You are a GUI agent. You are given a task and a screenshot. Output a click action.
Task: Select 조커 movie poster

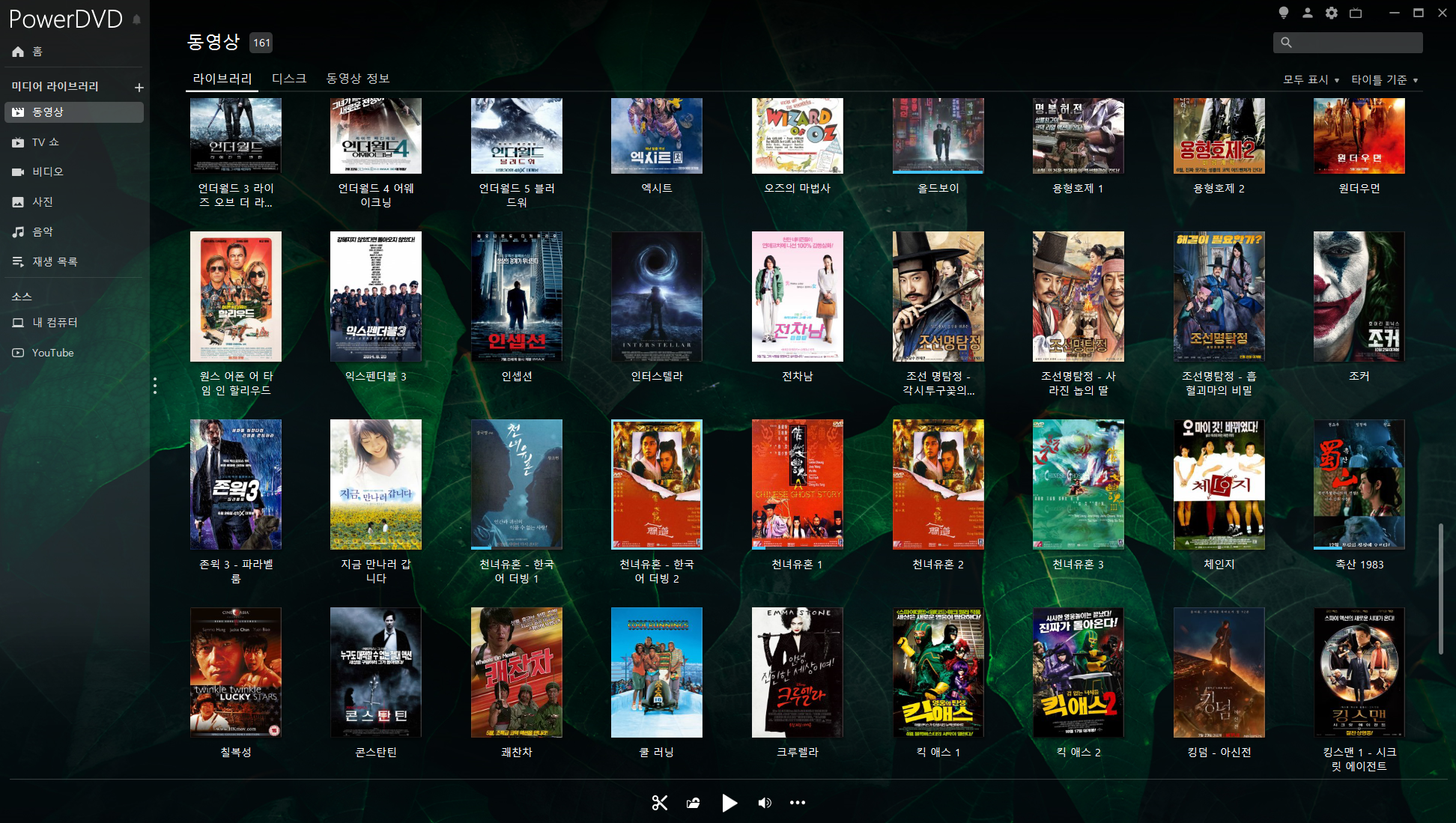pyautogui.click(x=1359, y=297)
